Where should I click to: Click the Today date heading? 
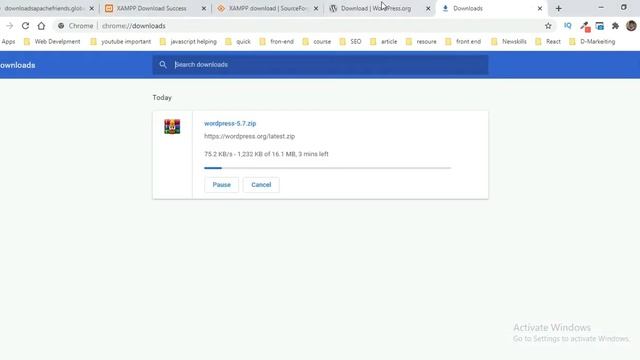coord(162,98)
